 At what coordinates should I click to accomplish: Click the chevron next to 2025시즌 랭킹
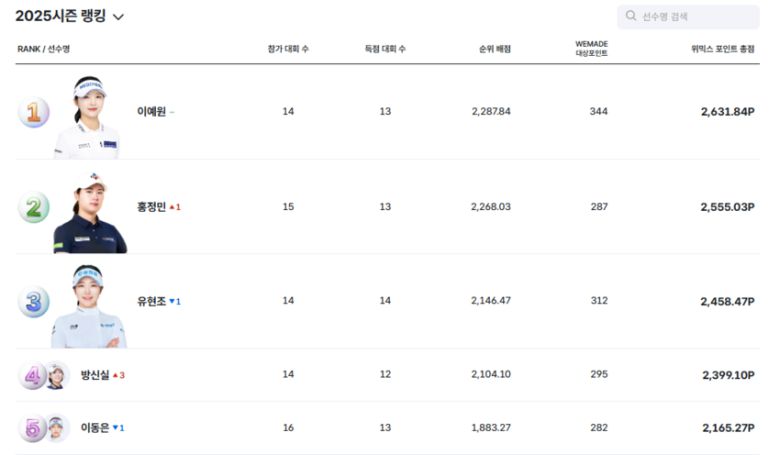click(x=119, y=17)
